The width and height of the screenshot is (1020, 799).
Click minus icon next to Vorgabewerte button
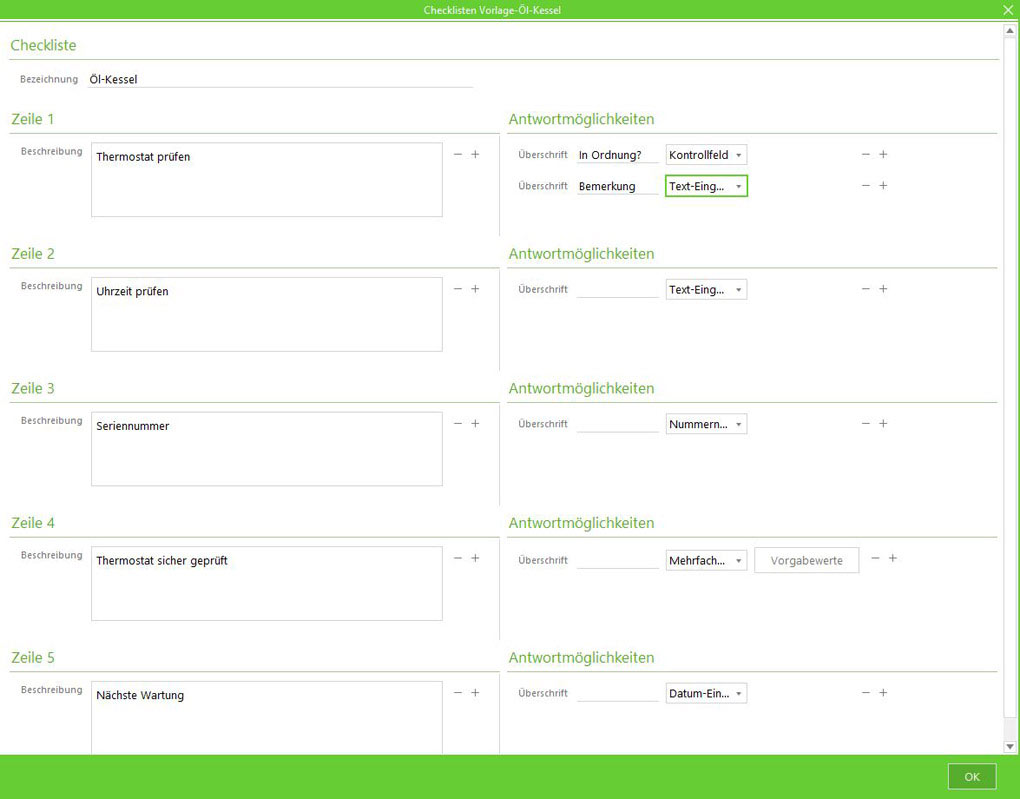click(875, 558)
